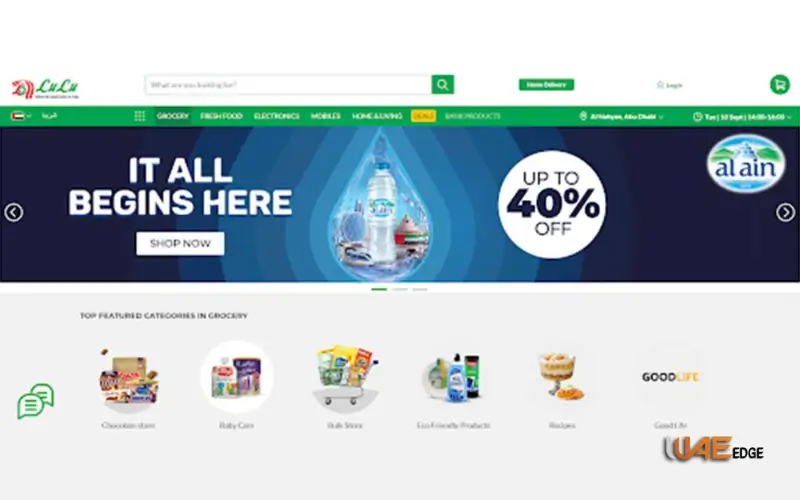Select the second banner slide indicator
Screen dimensions: 800x500
coord(399,289)
